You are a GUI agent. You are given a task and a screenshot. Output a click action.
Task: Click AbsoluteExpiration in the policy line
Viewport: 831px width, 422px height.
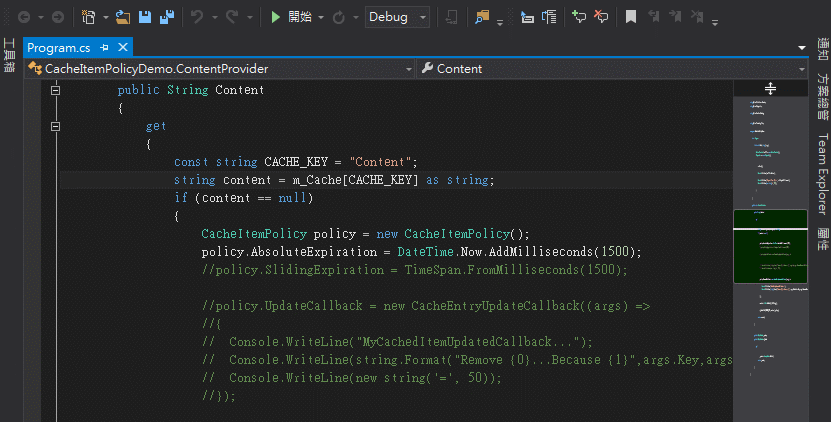click(314, 252)
